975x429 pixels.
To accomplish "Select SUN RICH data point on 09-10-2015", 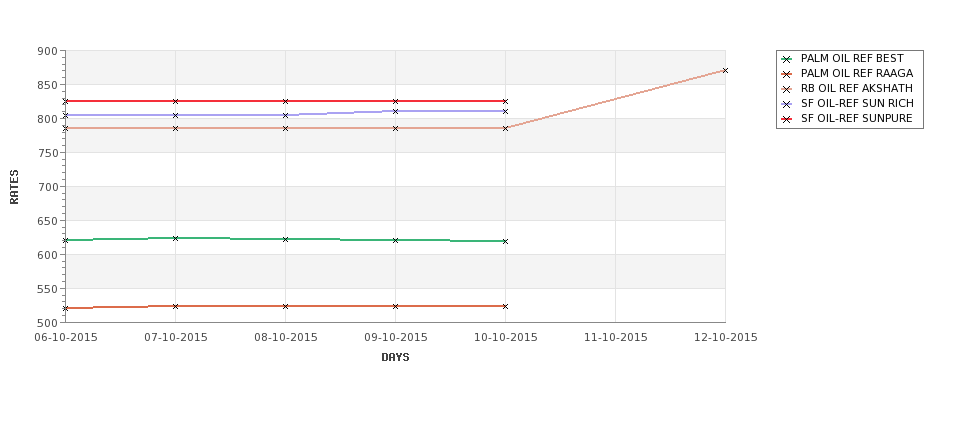I will [x=395, y=111].
